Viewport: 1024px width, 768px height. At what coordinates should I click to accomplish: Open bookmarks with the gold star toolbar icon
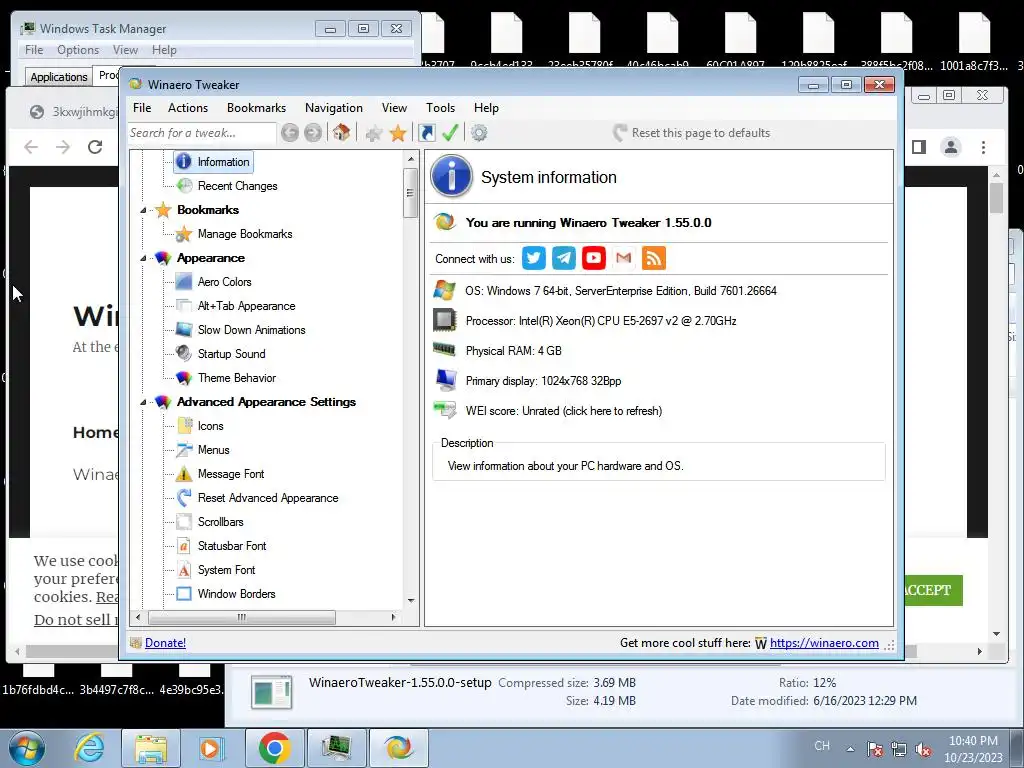point(398,133)
